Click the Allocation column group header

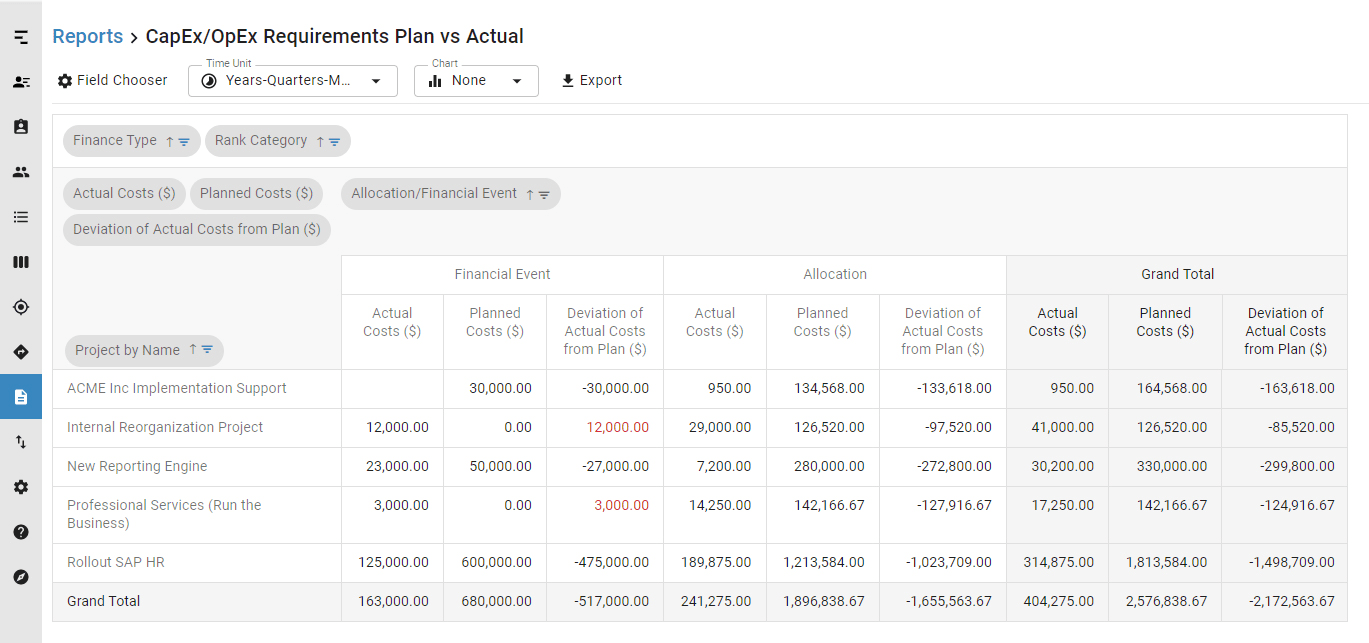835,274
